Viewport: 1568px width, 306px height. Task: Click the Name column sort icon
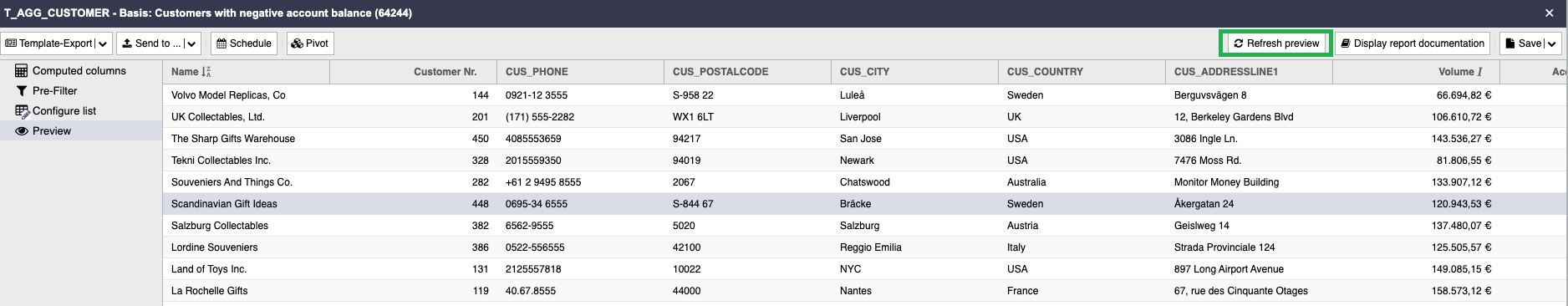pyautogui.click(x=206, y=72)
